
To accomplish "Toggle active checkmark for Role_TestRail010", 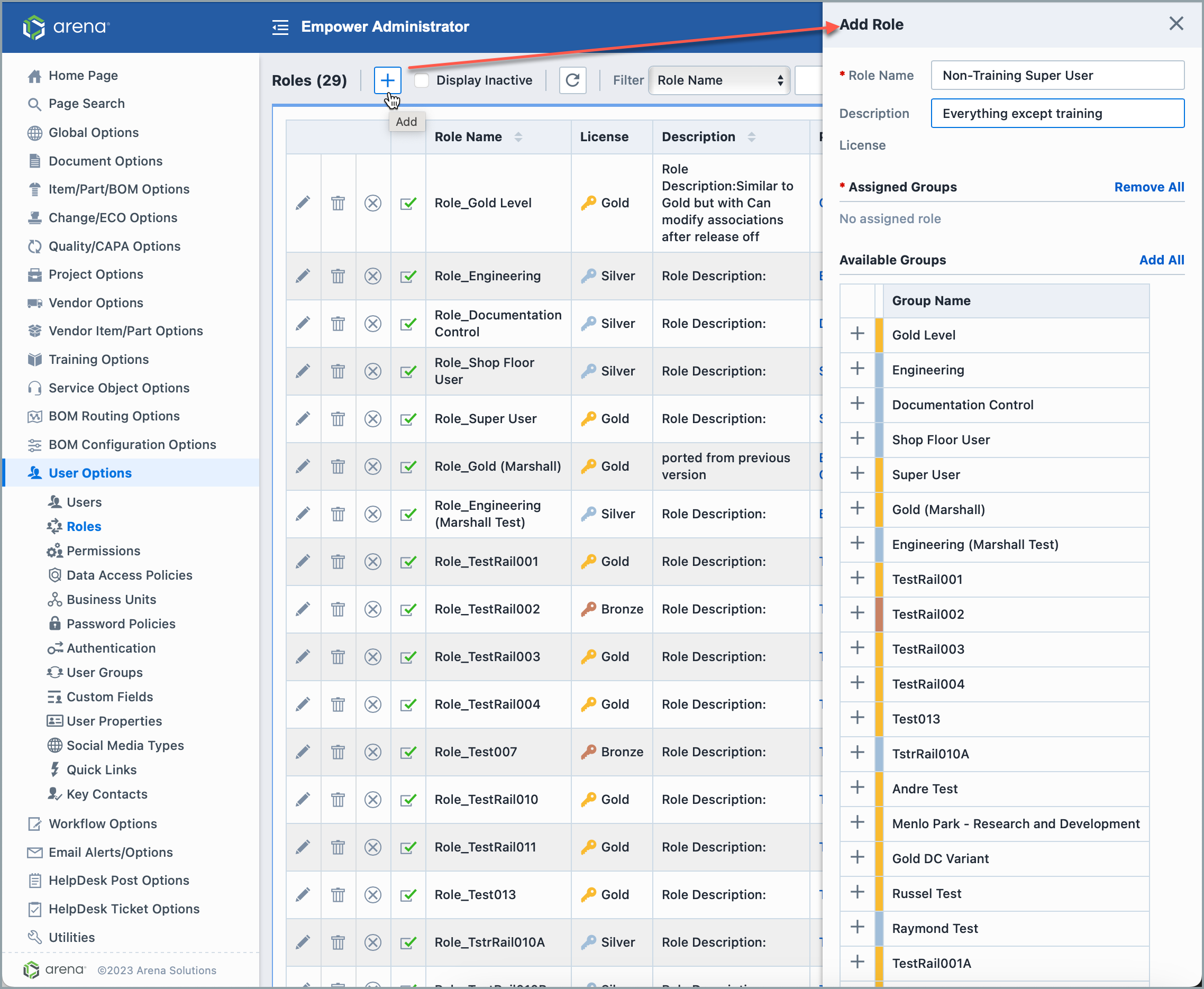I will tap(408, 800).
